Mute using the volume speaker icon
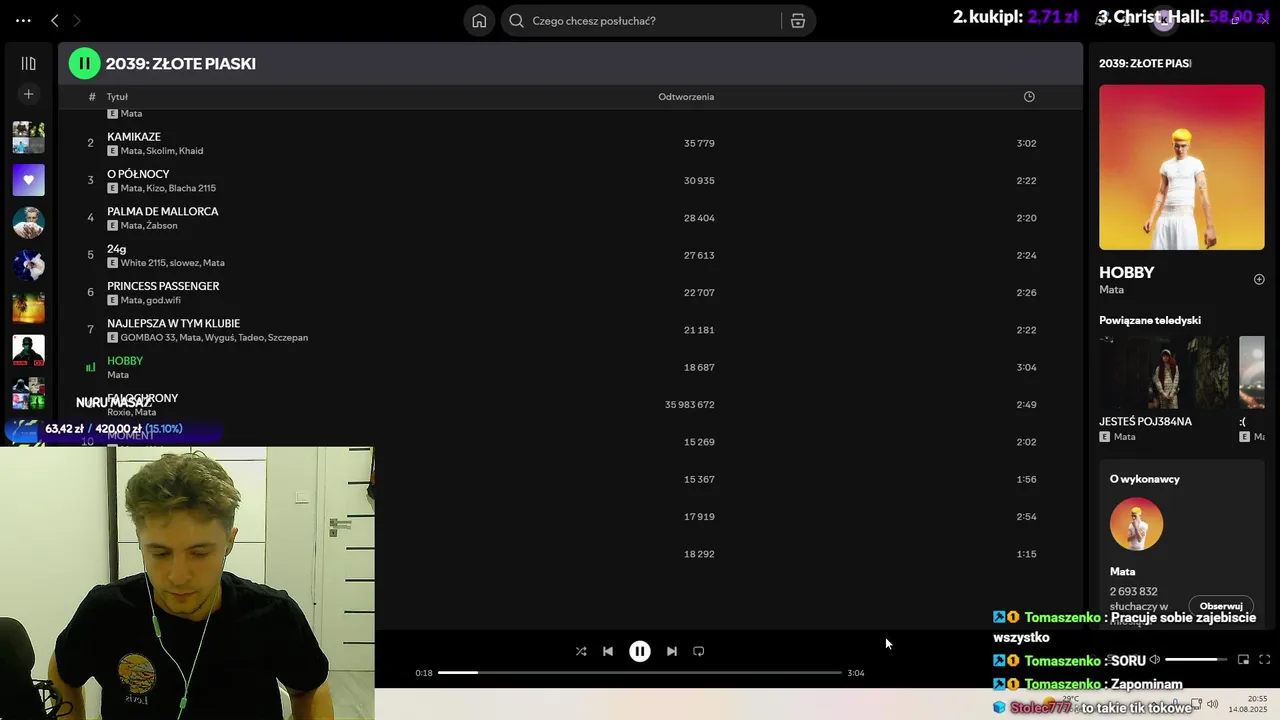Image resolution: width=1280 pixels, height=720 pixels. pos(1154,660)
